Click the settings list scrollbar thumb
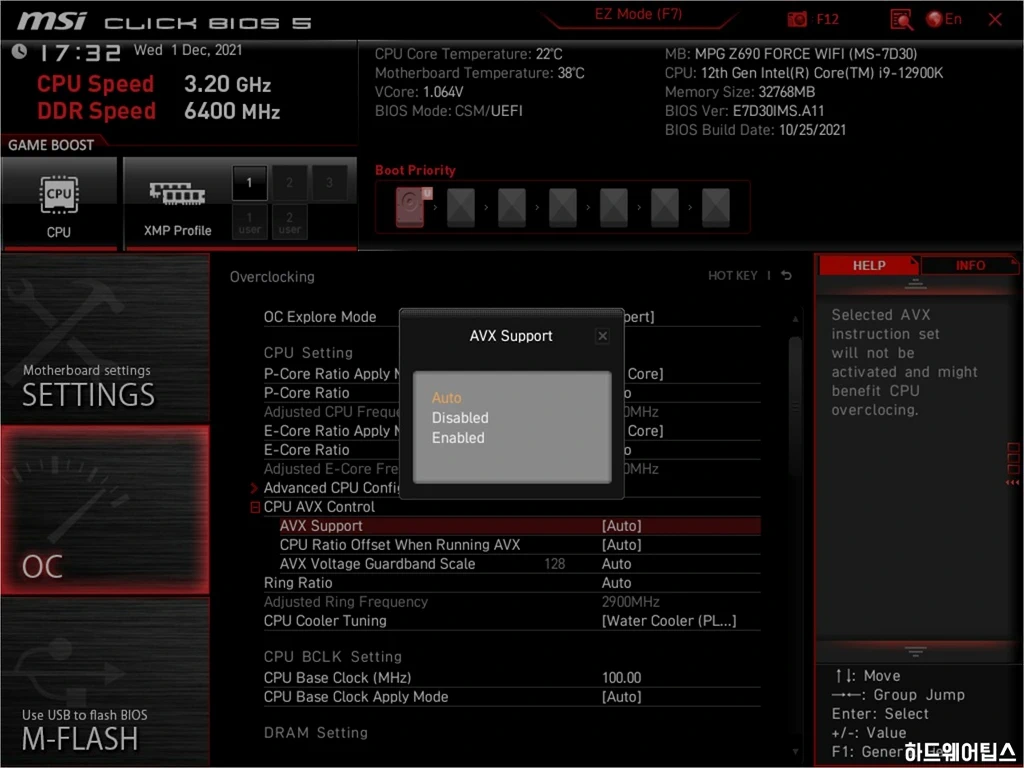Image resolution: width=1024 pixels, height=768 pixels. click(795, 405)
